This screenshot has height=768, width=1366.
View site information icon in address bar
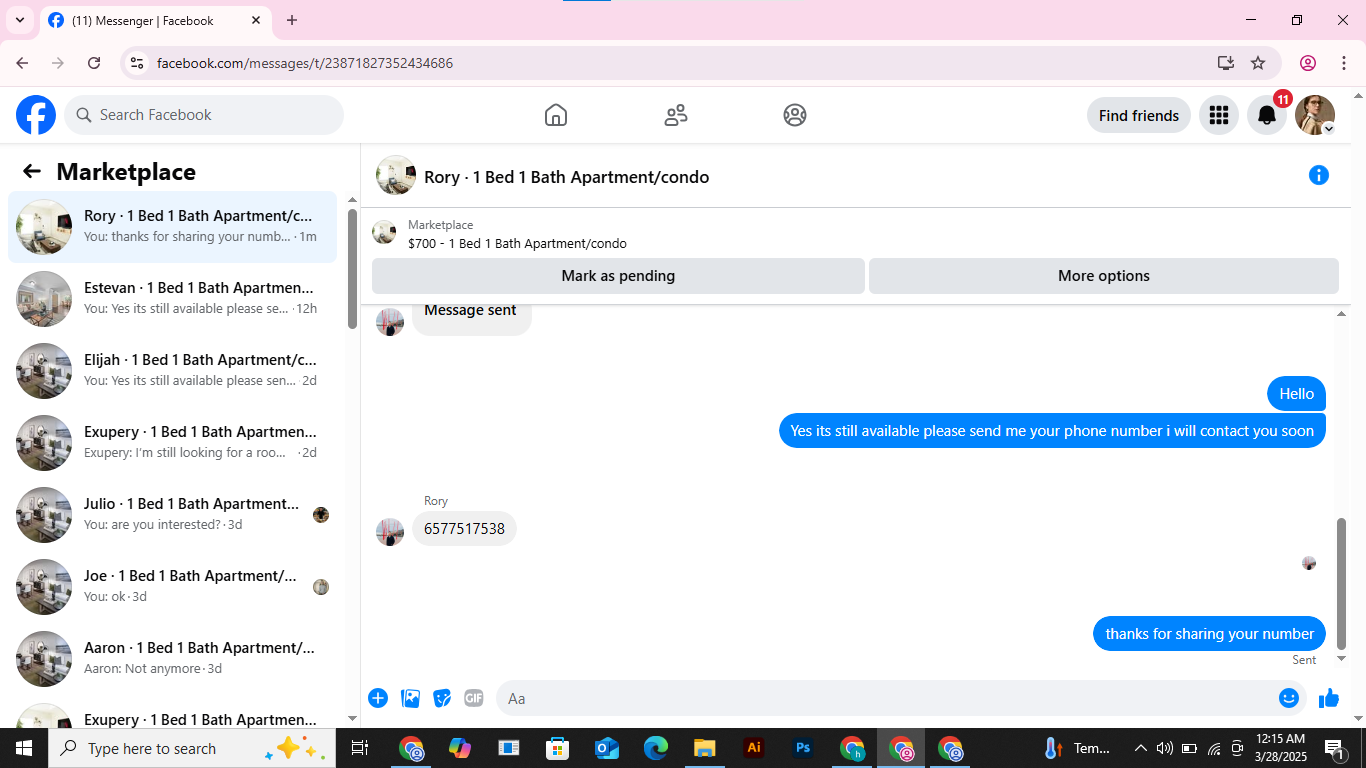point(138,63)
